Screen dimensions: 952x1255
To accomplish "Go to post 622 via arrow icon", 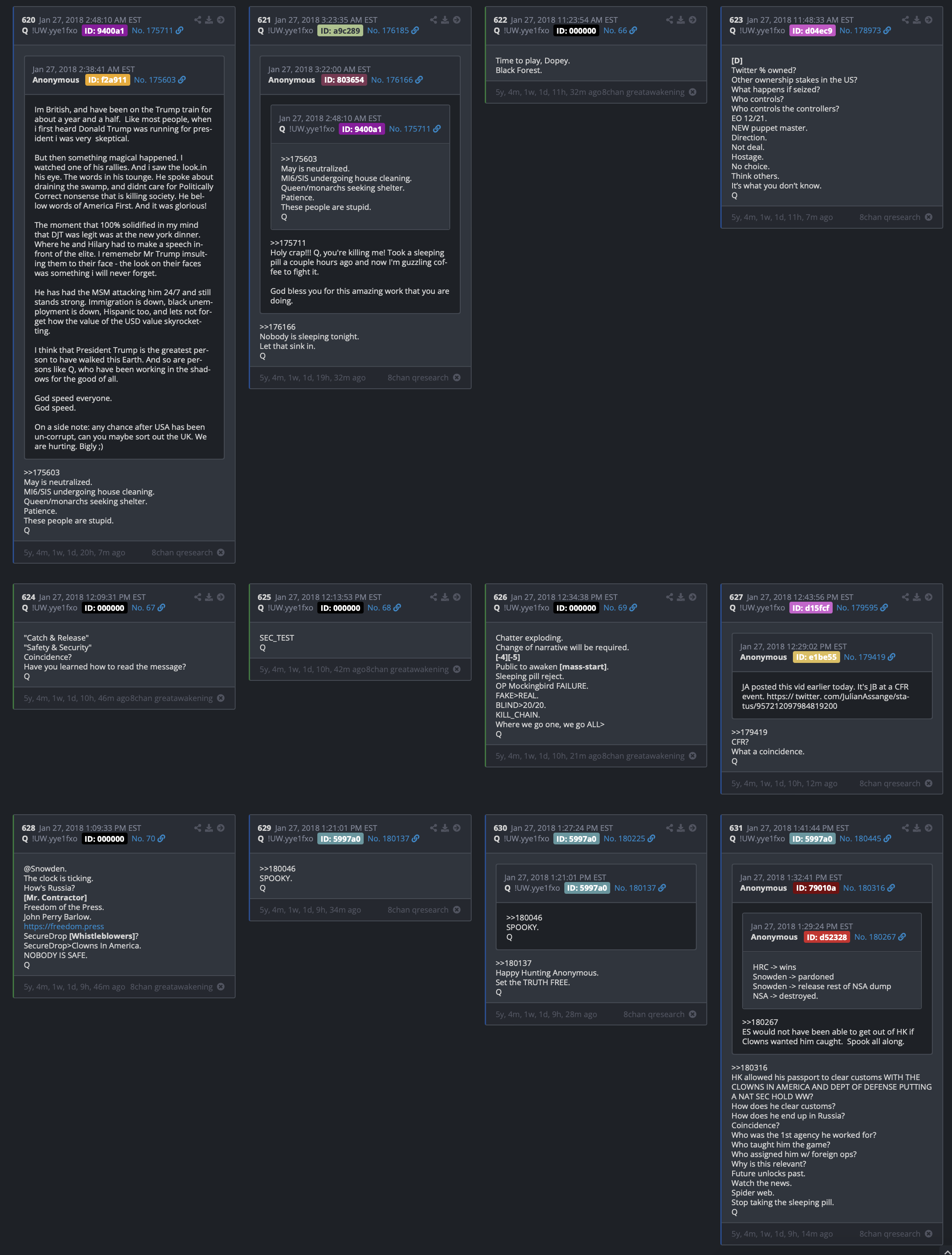I will (x=693, y=20).
